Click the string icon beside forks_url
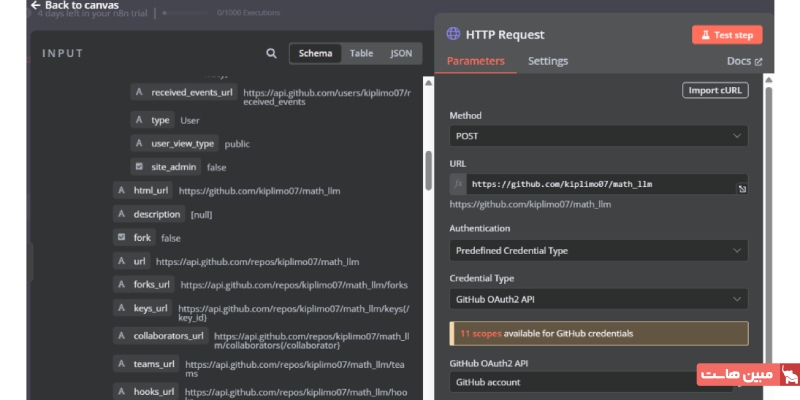800x400 pixels. coord(121,284)
